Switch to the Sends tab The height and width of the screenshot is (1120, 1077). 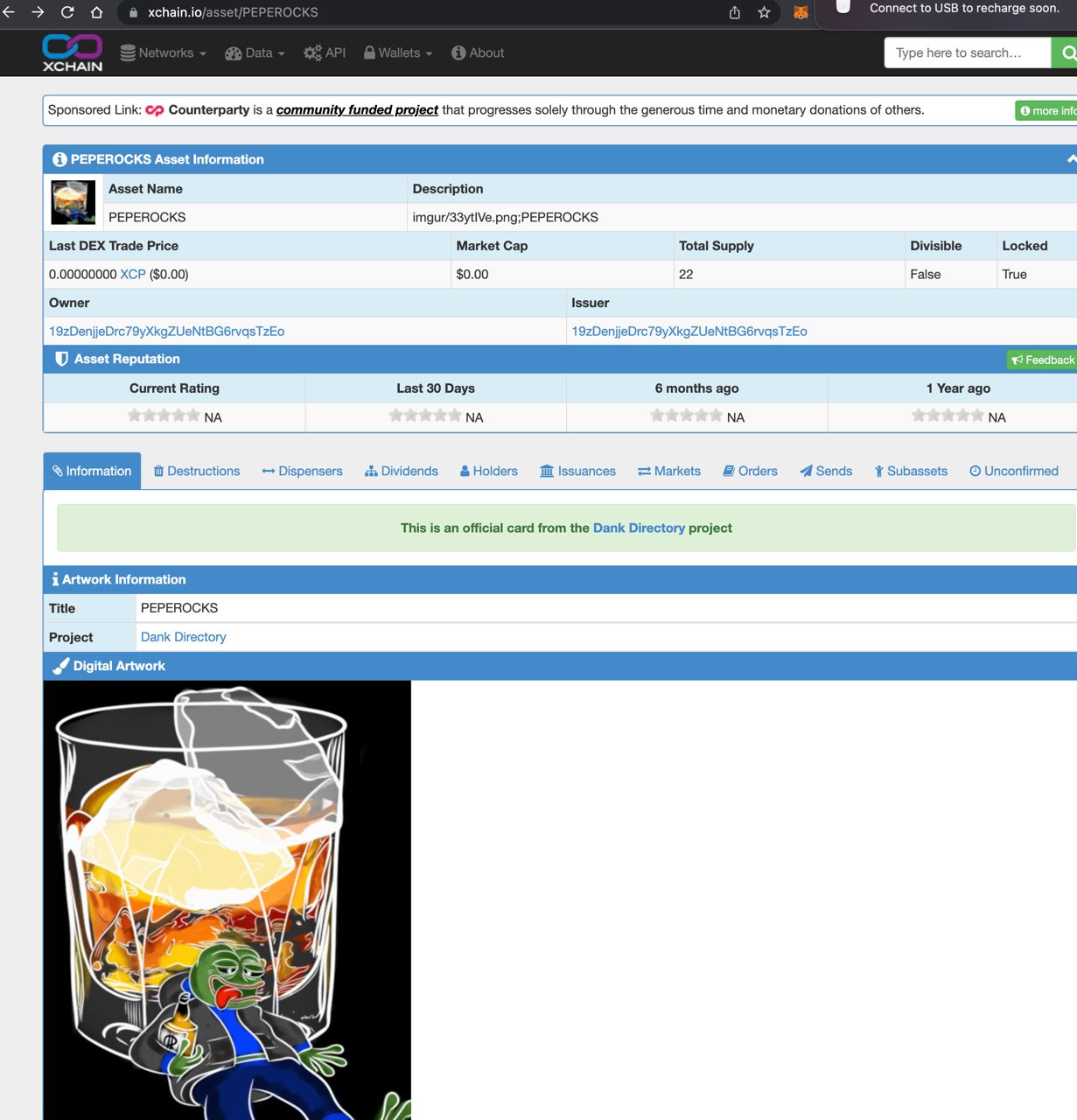pyautogui.click(x=826, y=471)
